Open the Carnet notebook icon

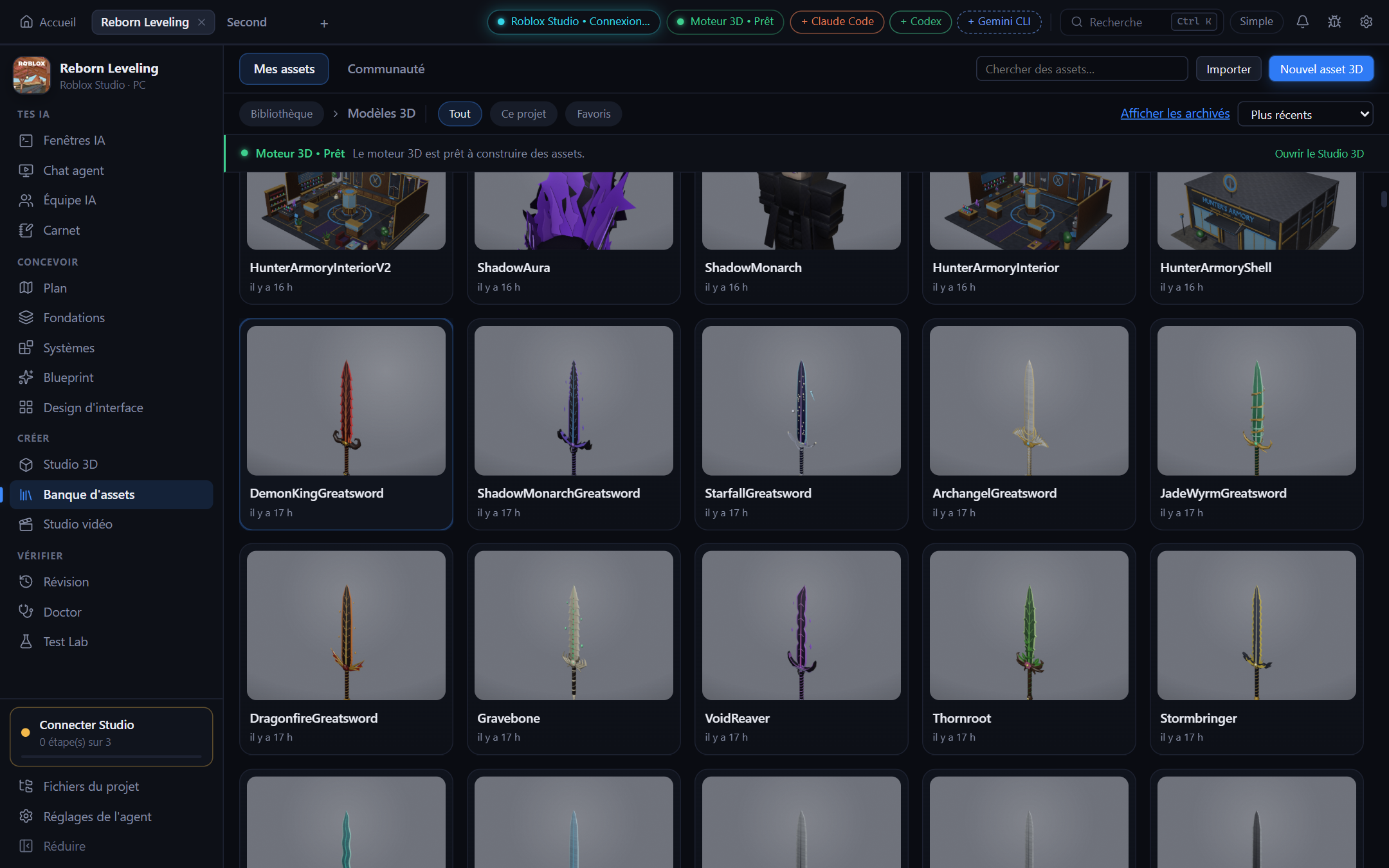point(26,230)
